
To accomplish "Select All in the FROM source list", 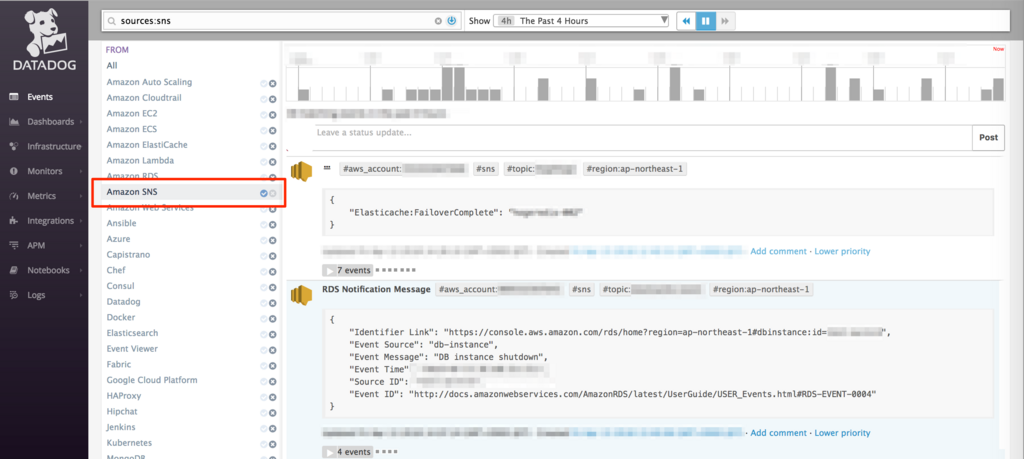I will click(x=112, y=65).
